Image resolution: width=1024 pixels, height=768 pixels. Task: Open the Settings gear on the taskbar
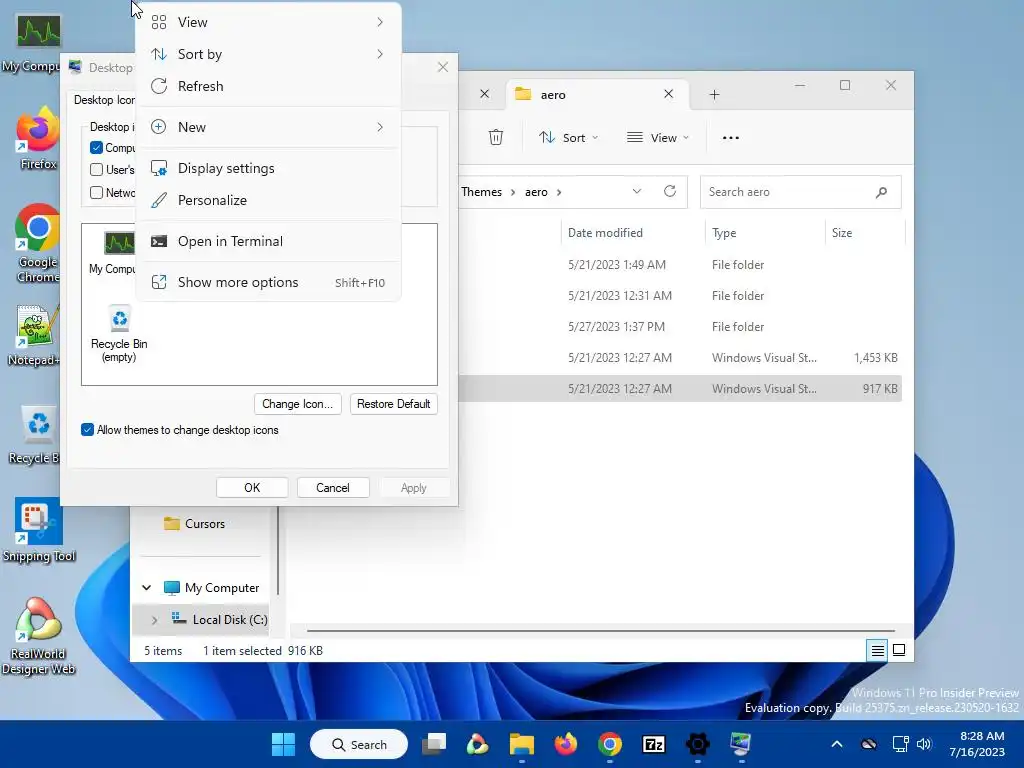[x=697, y=744]
